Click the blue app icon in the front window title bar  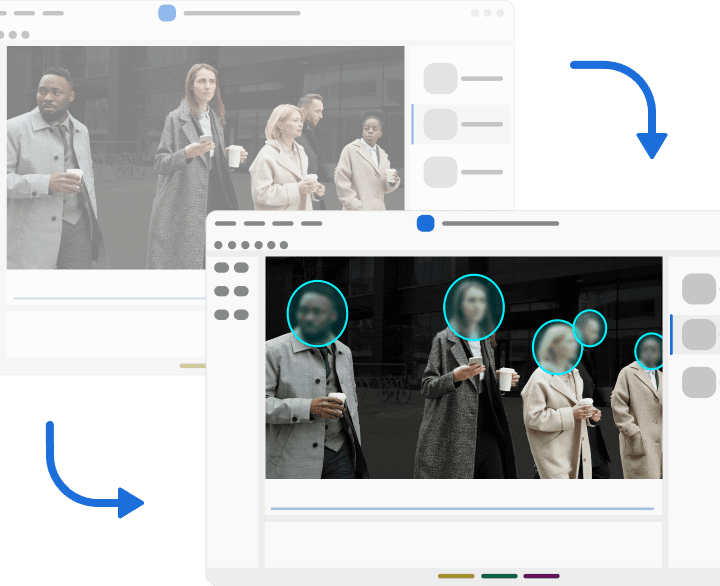click(x=425, y=223)
